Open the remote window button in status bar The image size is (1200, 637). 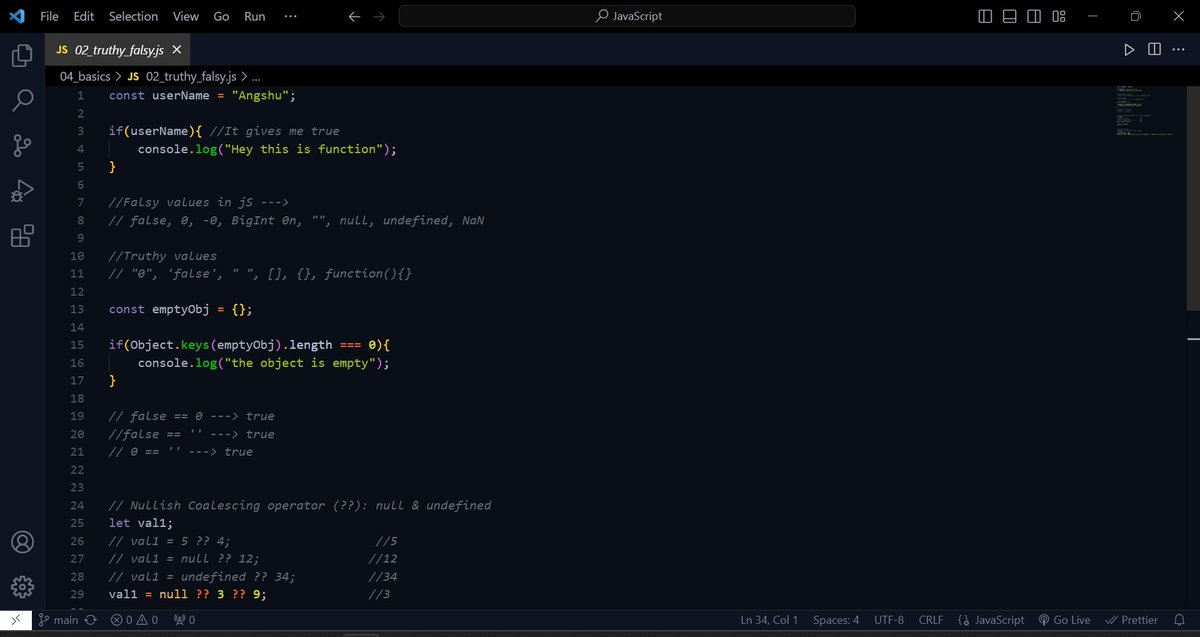pos(17,620)
